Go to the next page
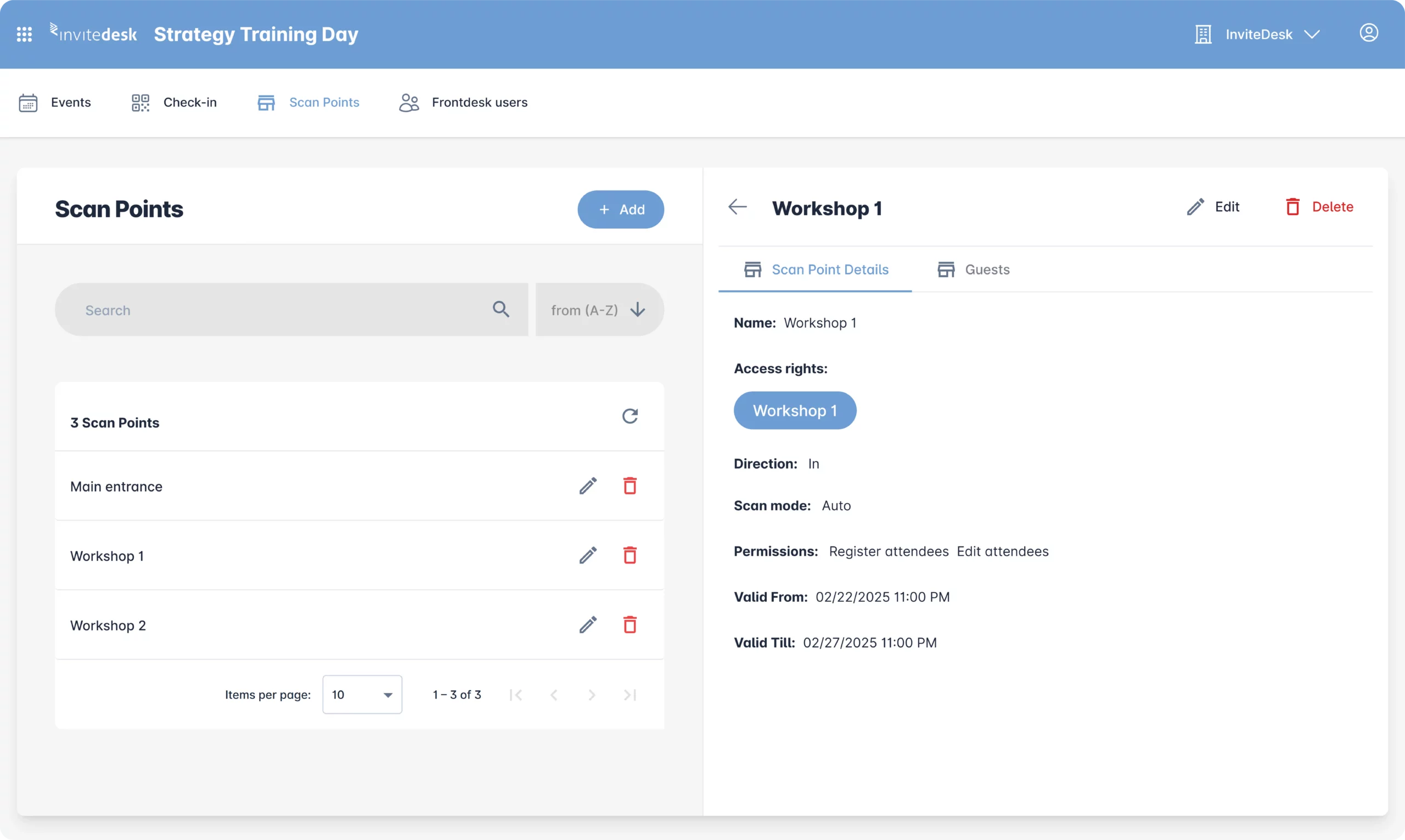1405x840 pixels. coord(592,695)
